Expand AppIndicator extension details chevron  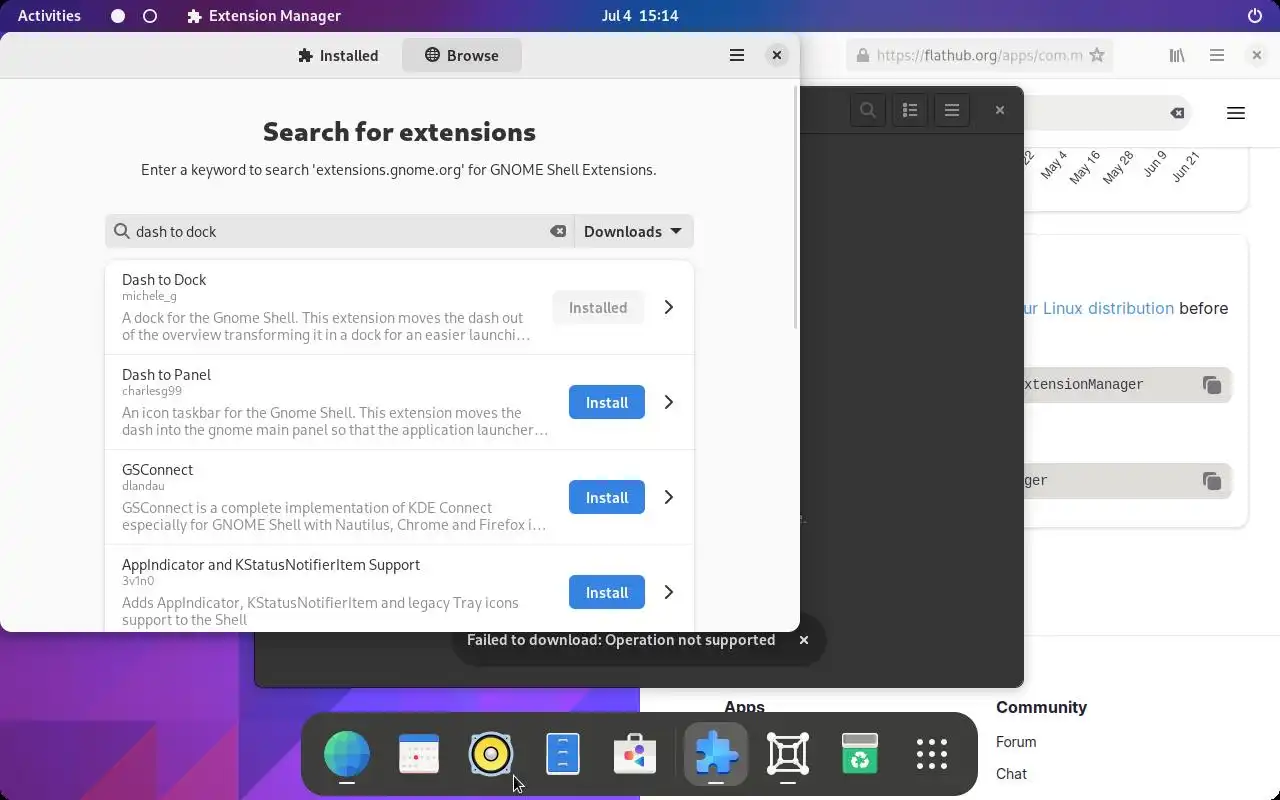pos(669,592)
